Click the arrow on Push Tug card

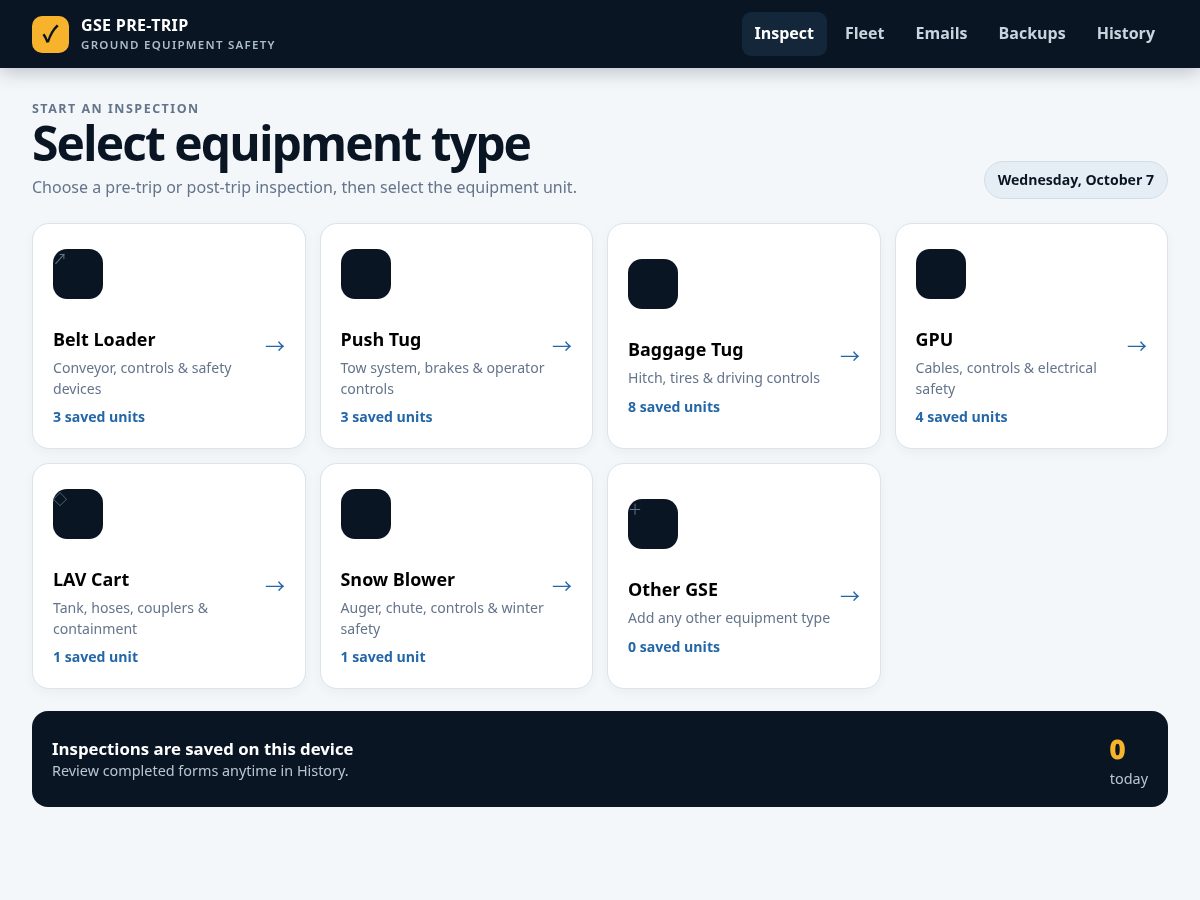coord(562,346)
